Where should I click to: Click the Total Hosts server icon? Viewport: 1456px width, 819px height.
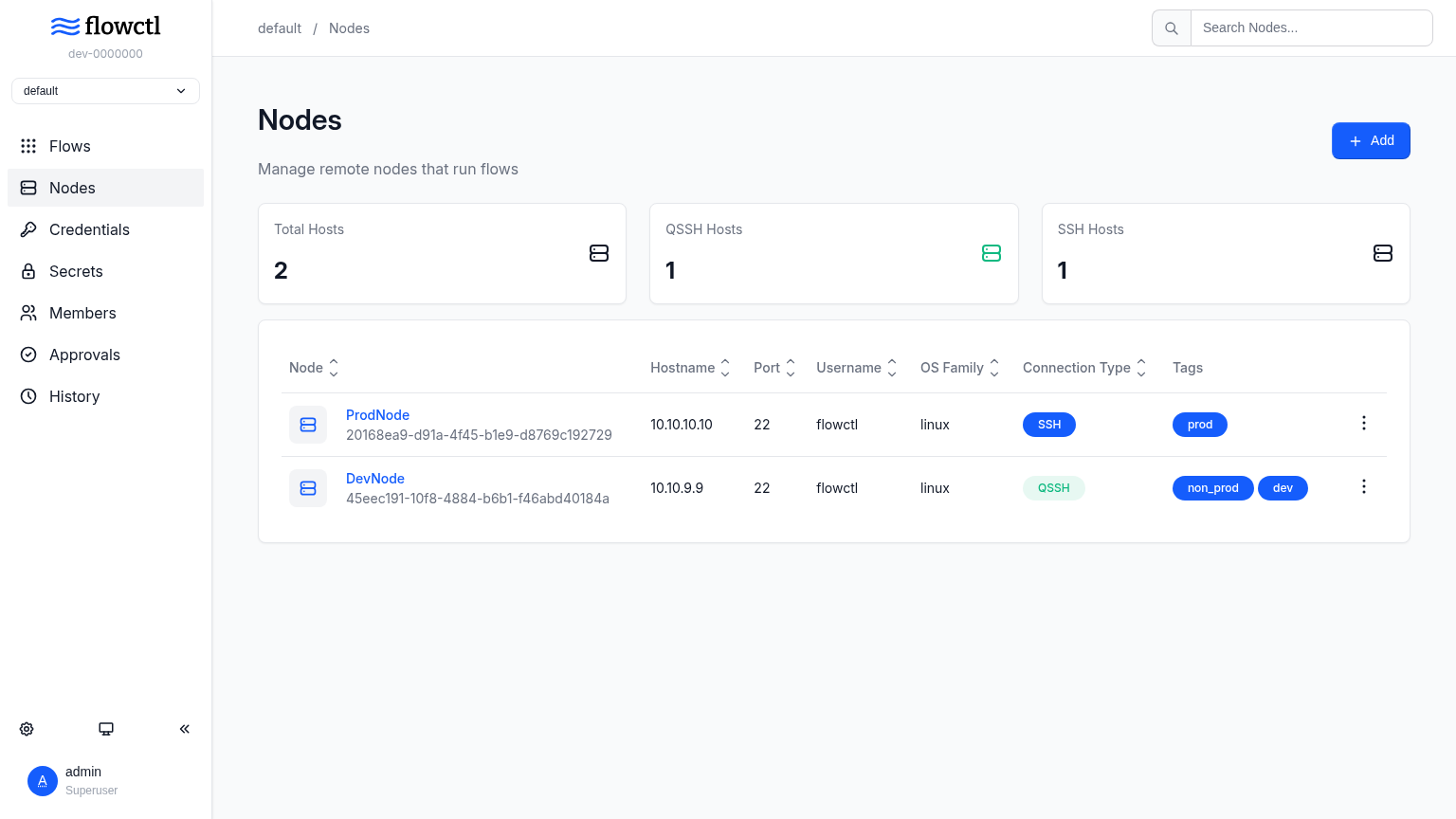tap(599, 253)
